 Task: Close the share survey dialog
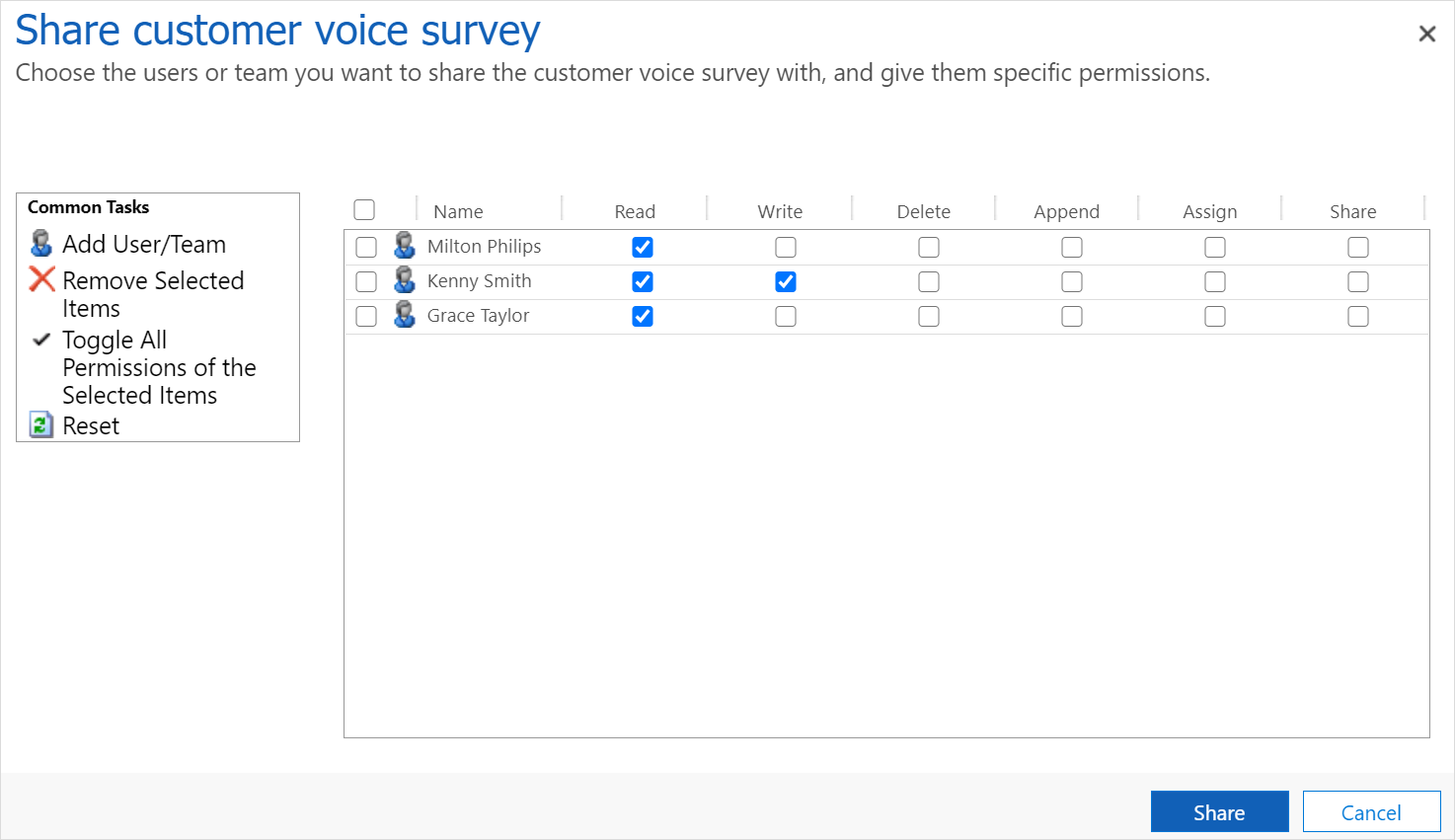coord(1426,34)
